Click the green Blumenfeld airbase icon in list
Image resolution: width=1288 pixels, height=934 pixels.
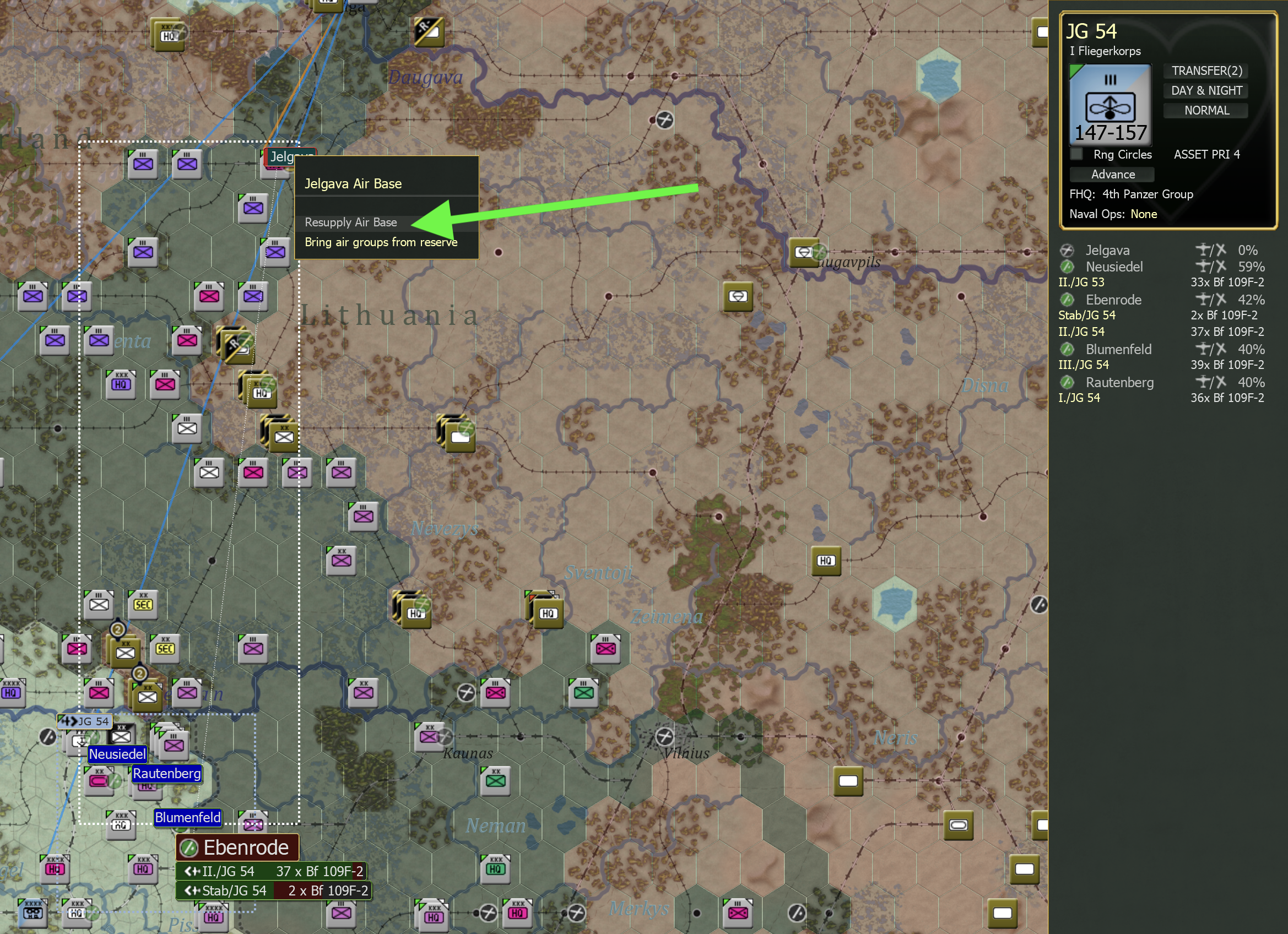1067,349
